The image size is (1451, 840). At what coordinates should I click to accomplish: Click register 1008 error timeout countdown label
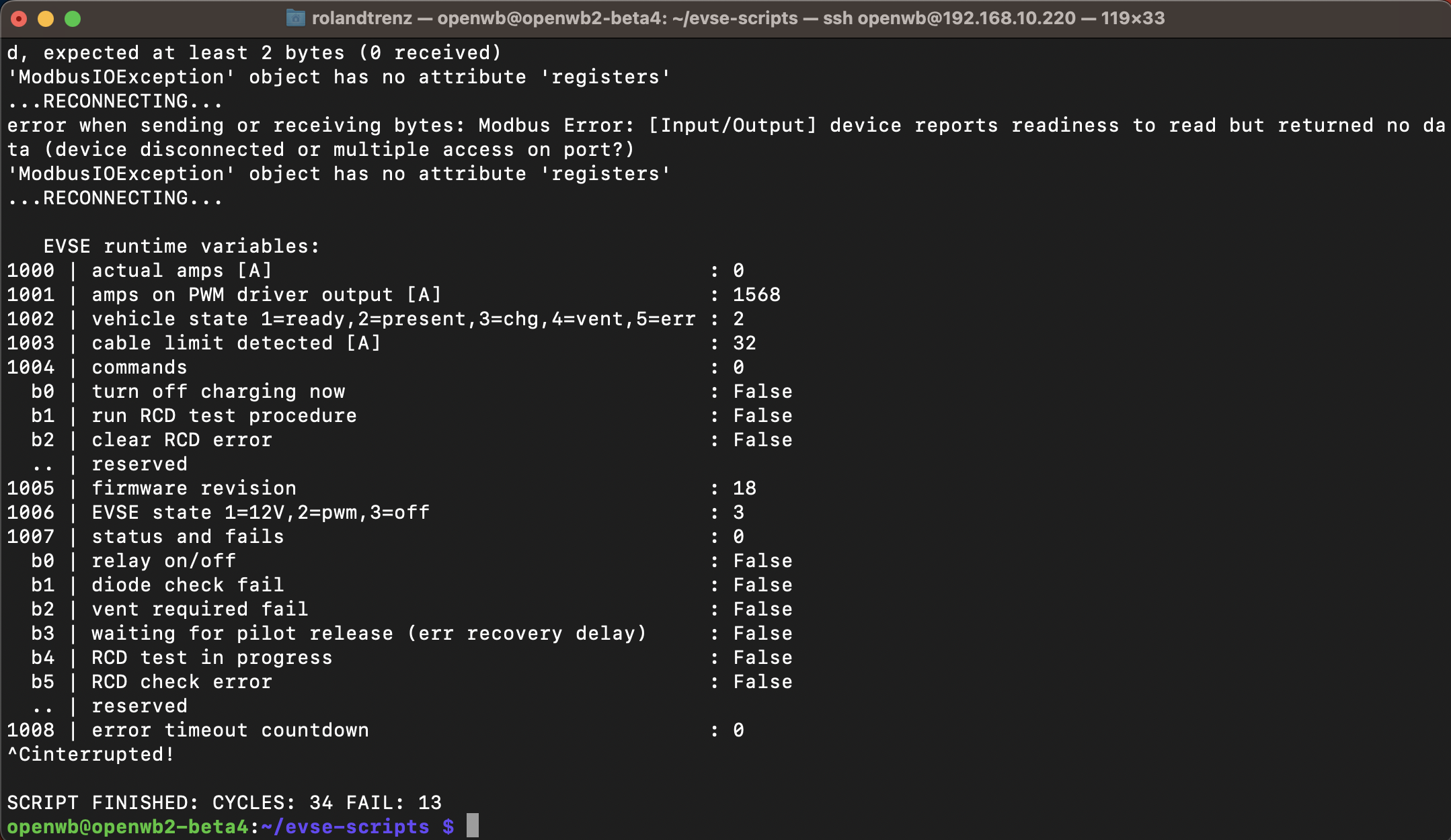coord(230,730)
